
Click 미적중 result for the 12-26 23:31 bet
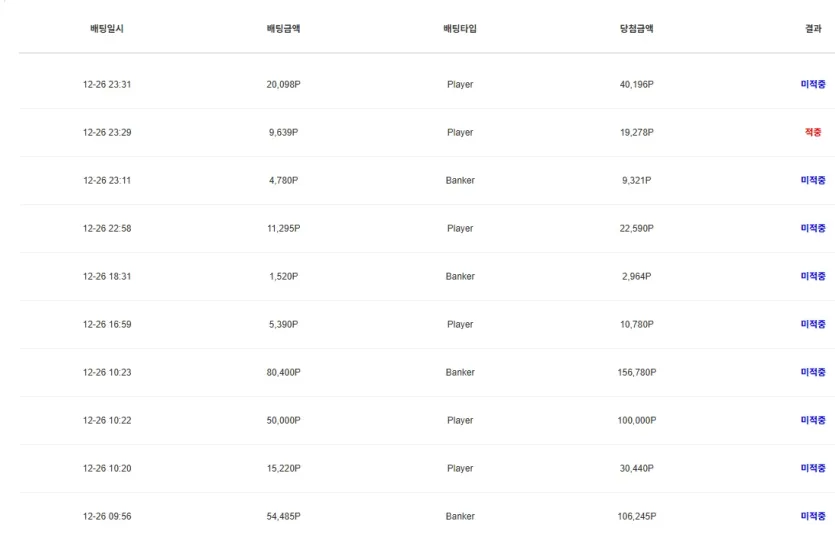click(x=813, y=85)
